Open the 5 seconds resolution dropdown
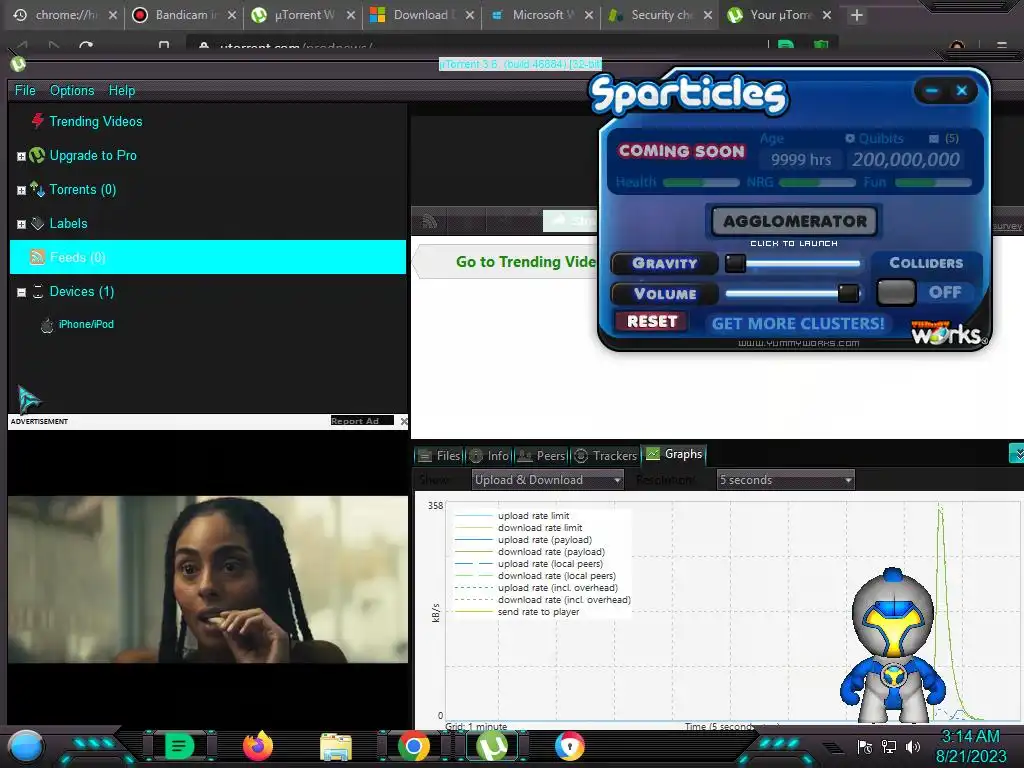The height and width of the screenshot is (768, 1024). (786, 480)
